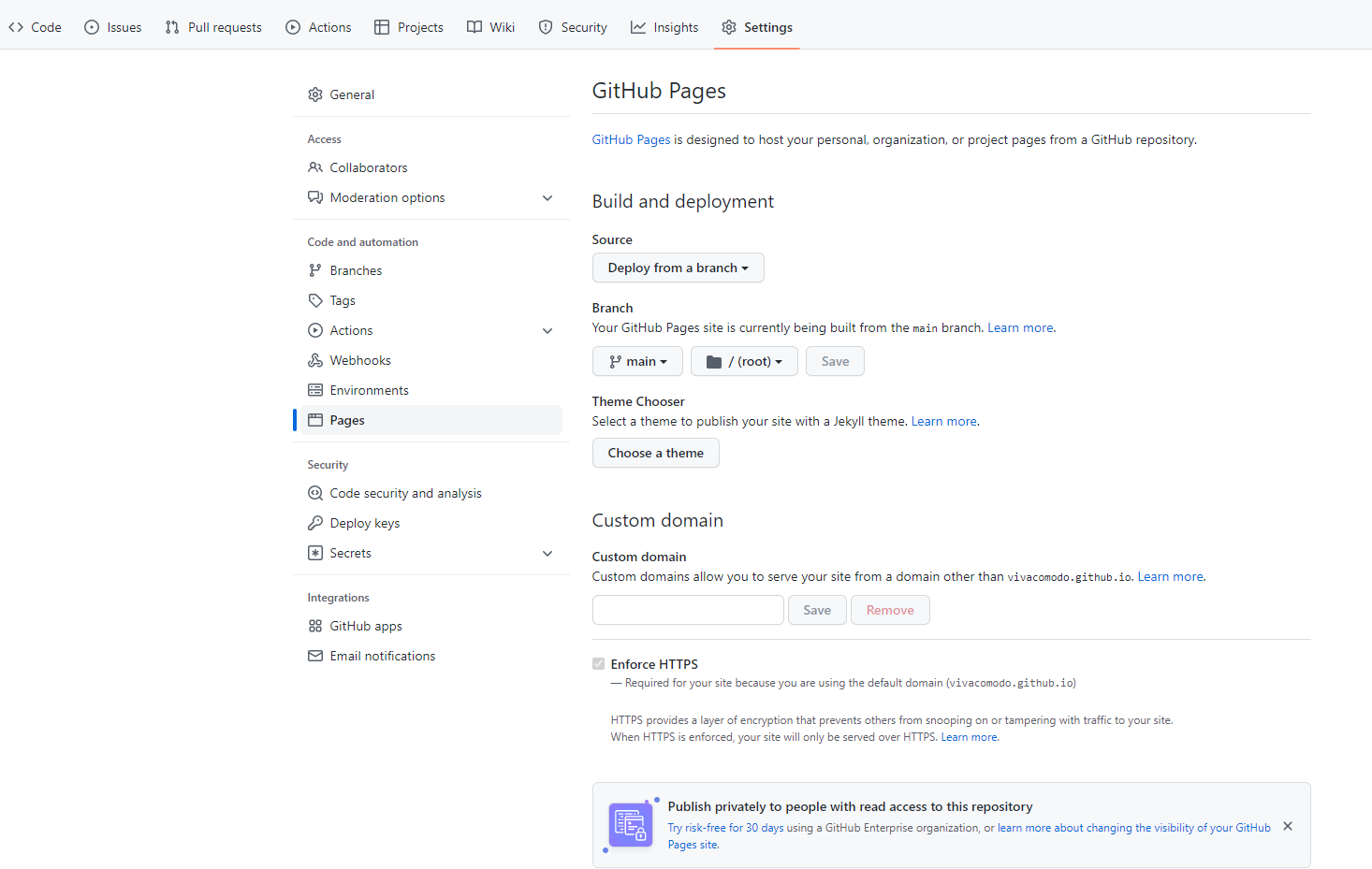Click Save button next to branch folder
The height and width of the screenshot is (869, 1372).
tap(835, 361)
